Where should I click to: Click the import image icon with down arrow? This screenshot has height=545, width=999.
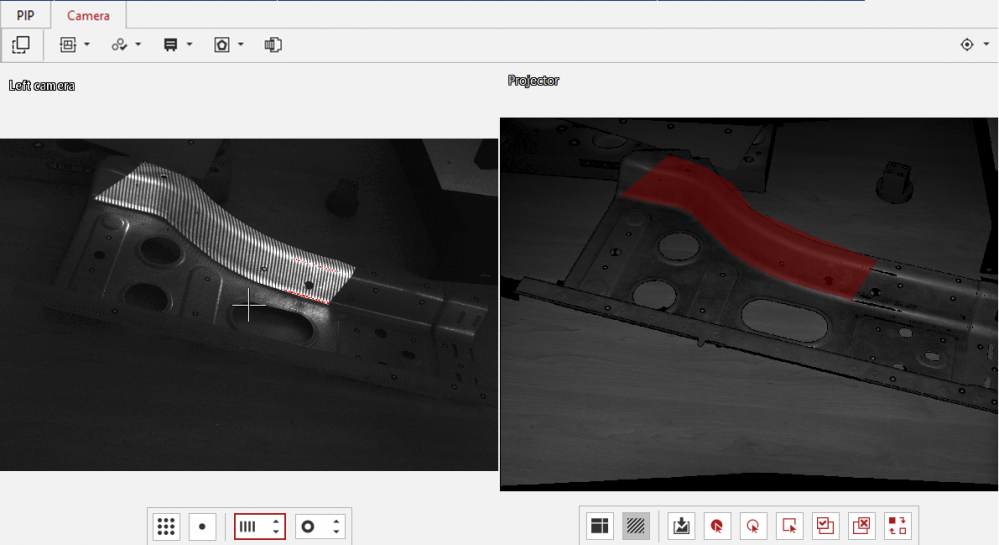tap(682, 525)
